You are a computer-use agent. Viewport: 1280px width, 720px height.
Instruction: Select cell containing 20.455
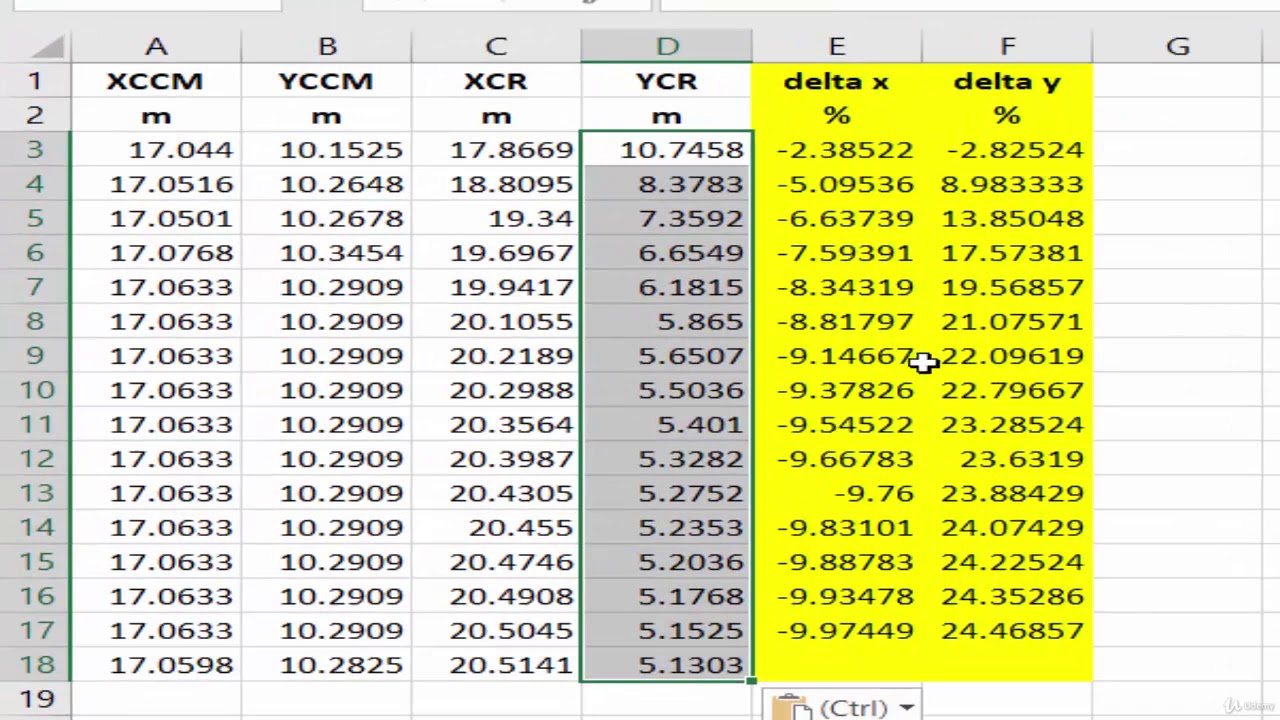pos(496,527)
